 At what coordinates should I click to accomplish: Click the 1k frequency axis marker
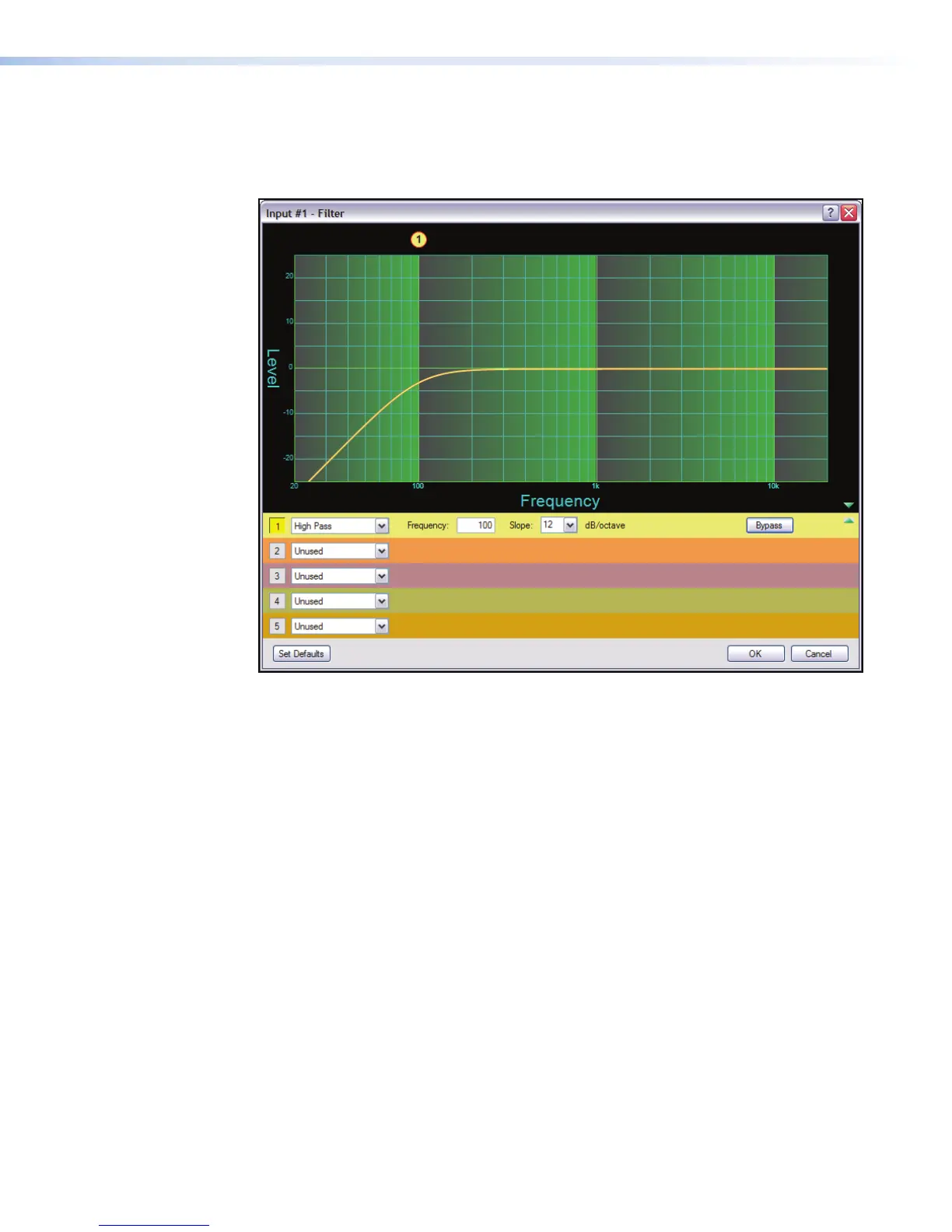[x=596, y=486]
